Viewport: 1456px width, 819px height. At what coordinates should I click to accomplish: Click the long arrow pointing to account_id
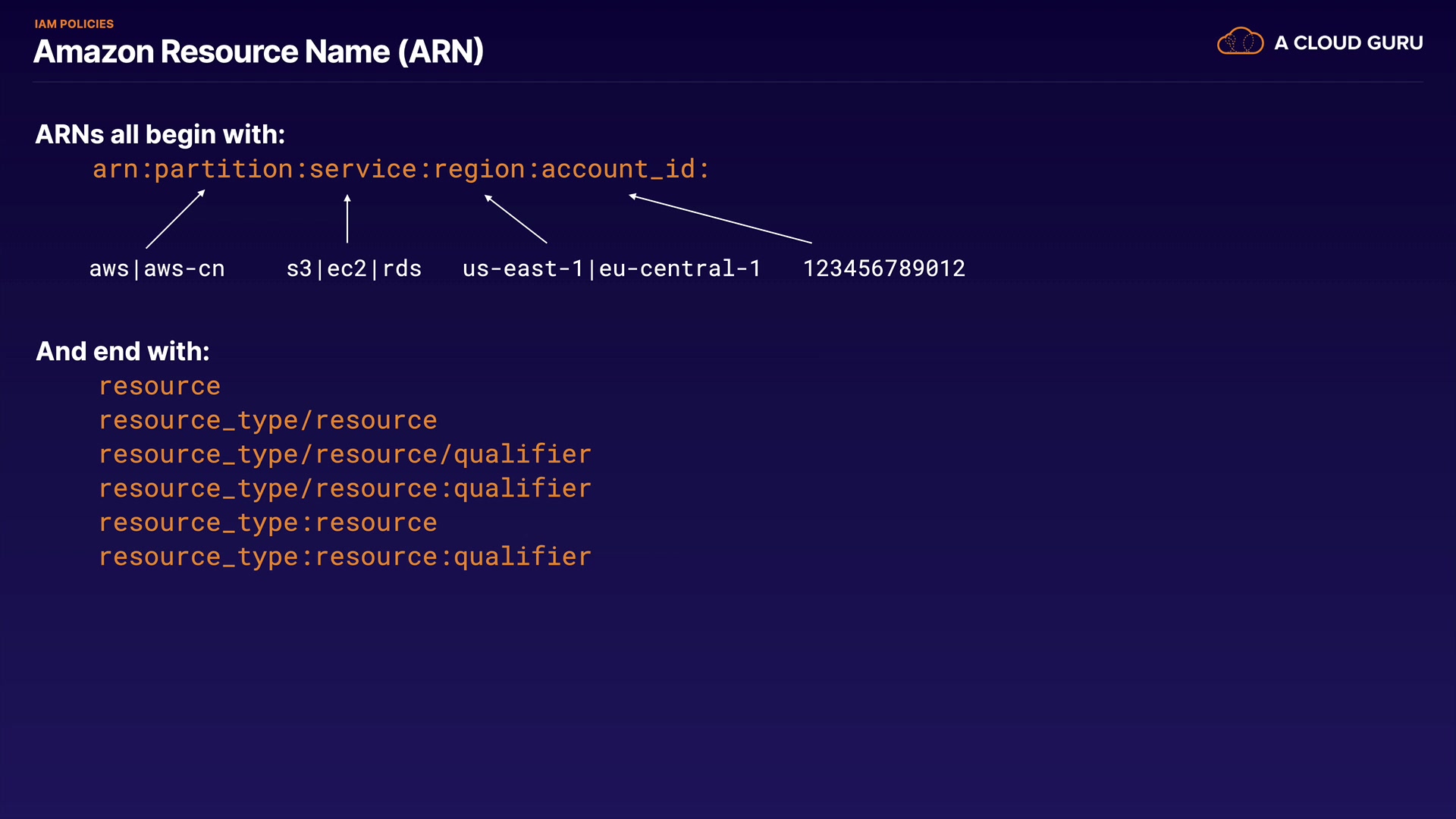[720, 219]
